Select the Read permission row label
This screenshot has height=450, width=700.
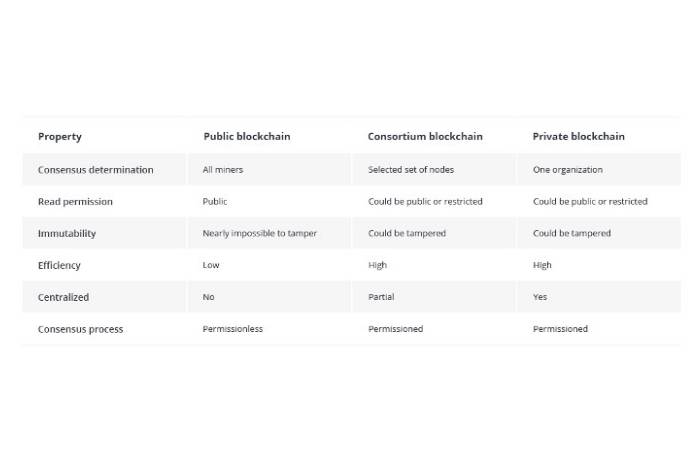tap(75, 202)
